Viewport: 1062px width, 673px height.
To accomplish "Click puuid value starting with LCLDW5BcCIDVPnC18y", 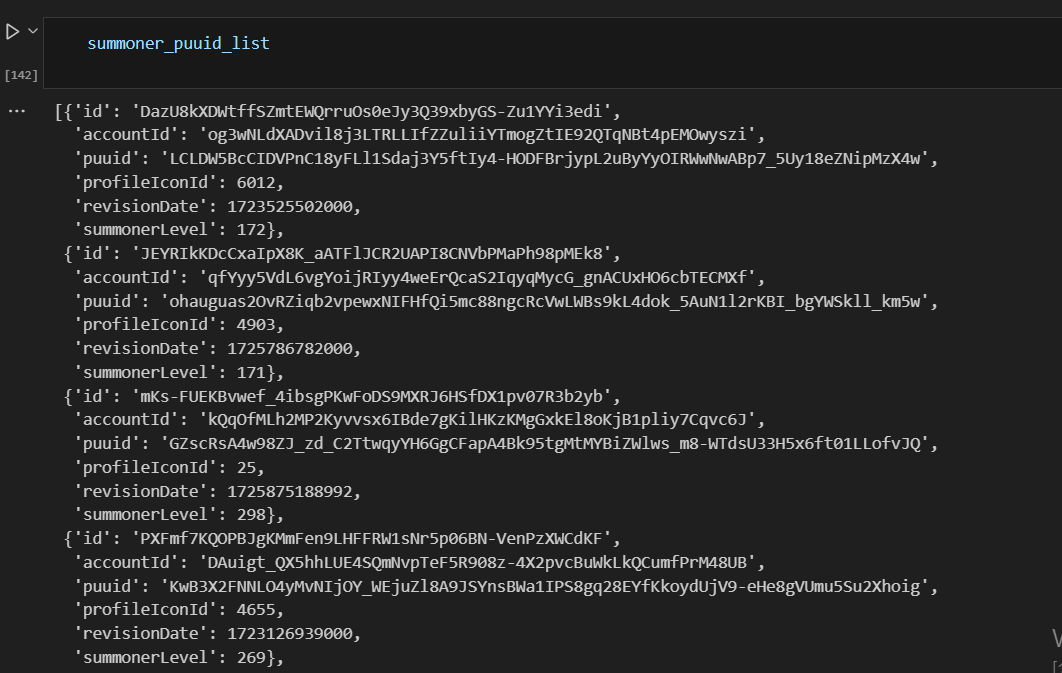I will click(545, 158).
